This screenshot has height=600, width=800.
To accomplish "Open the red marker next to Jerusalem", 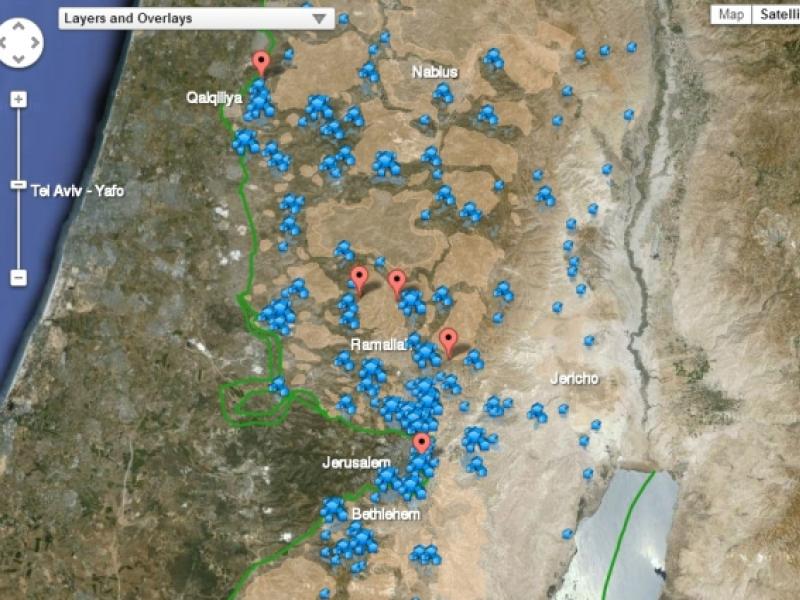I will point(422,443).
